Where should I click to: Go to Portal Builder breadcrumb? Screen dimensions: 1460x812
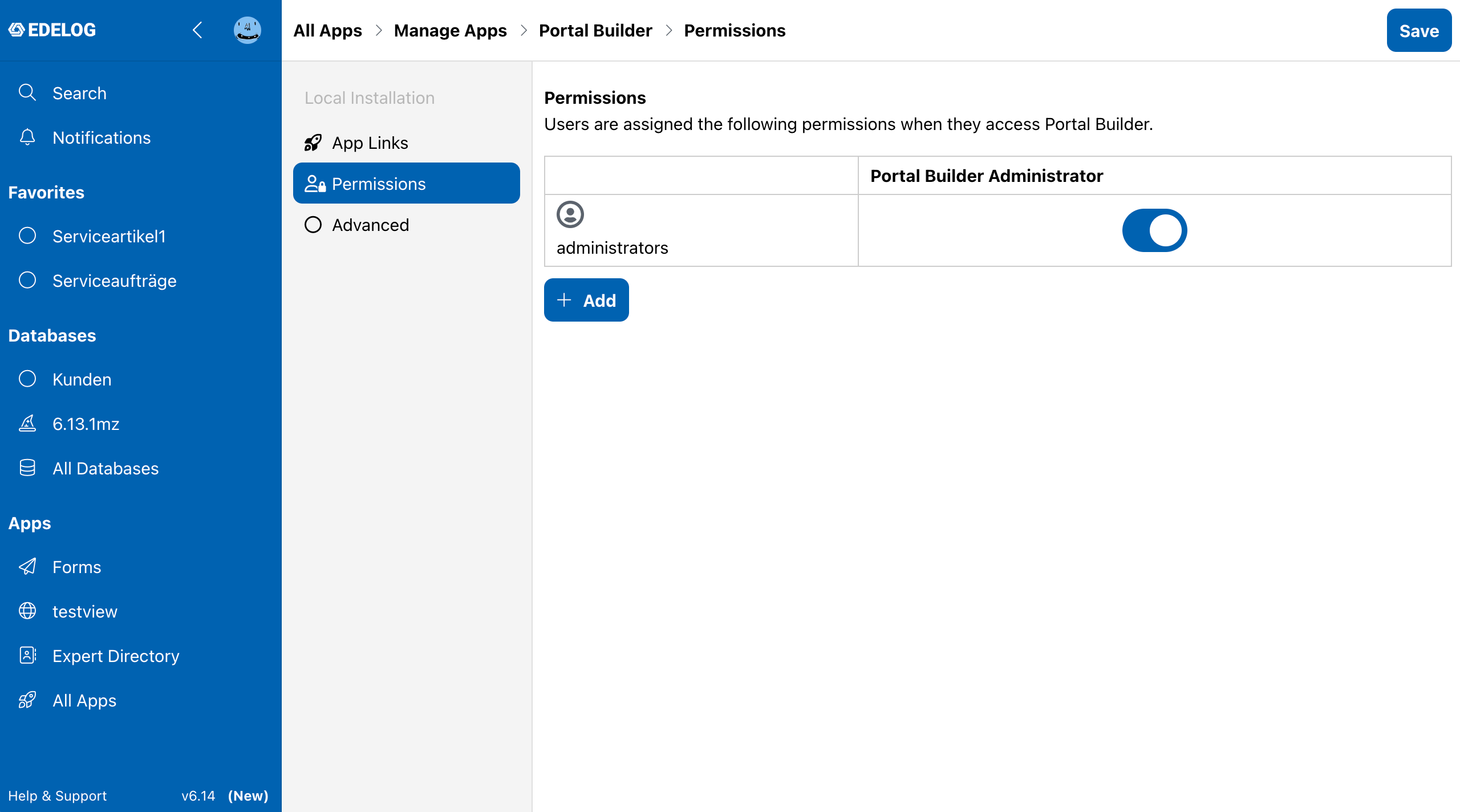(x=595, y=30)
